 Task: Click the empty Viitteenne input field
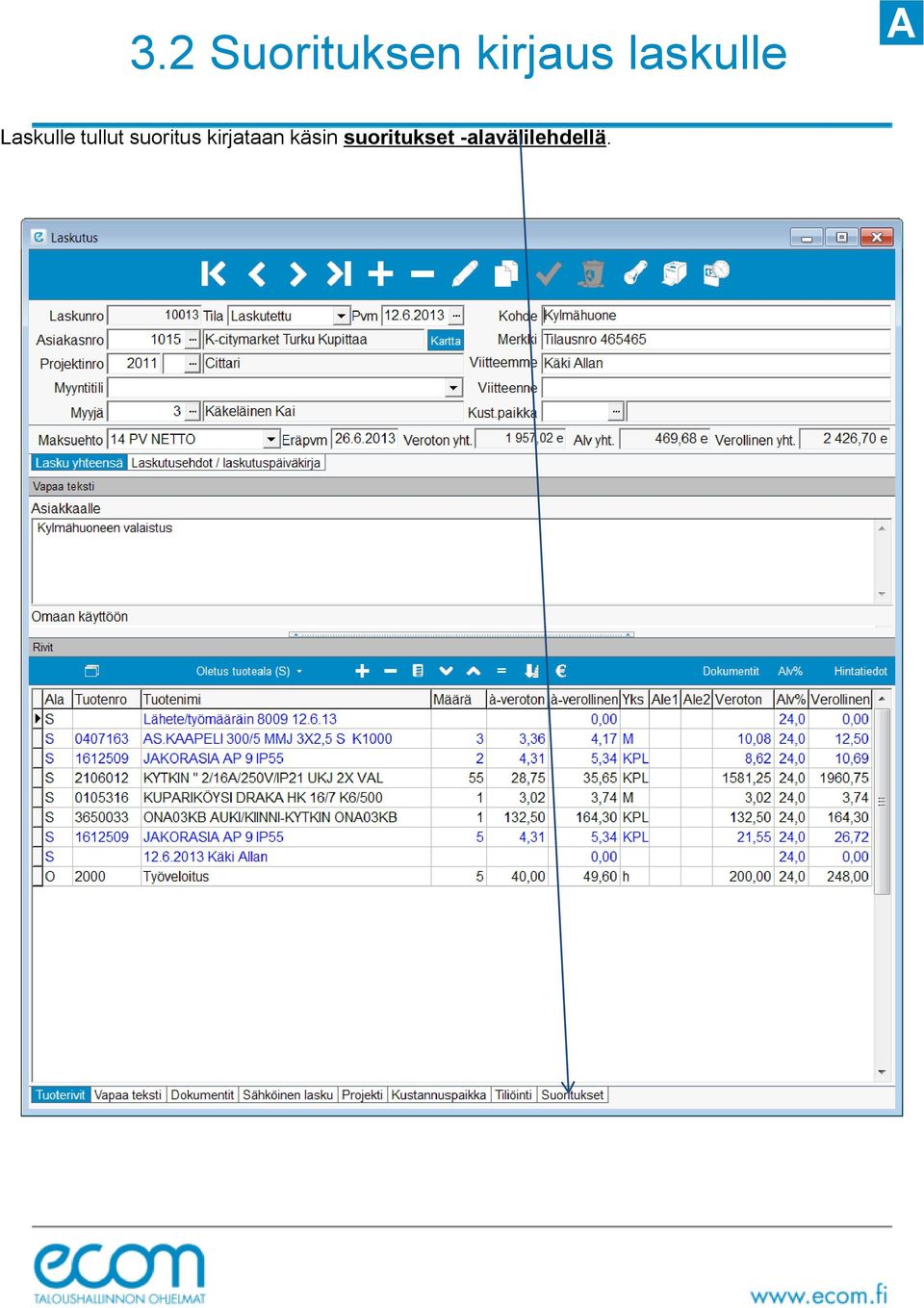coord(716,388)
